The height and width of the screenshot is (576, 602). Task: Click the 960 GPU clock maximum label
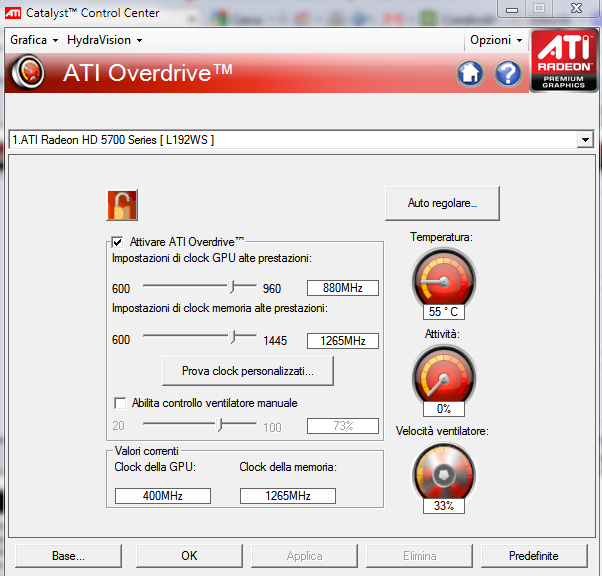272,289
